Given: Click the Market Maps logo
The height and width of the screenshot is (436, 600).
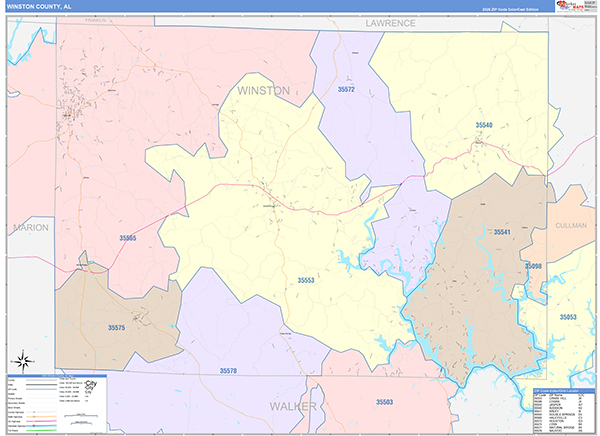Looking at the screenshot, I should [570, 6].
